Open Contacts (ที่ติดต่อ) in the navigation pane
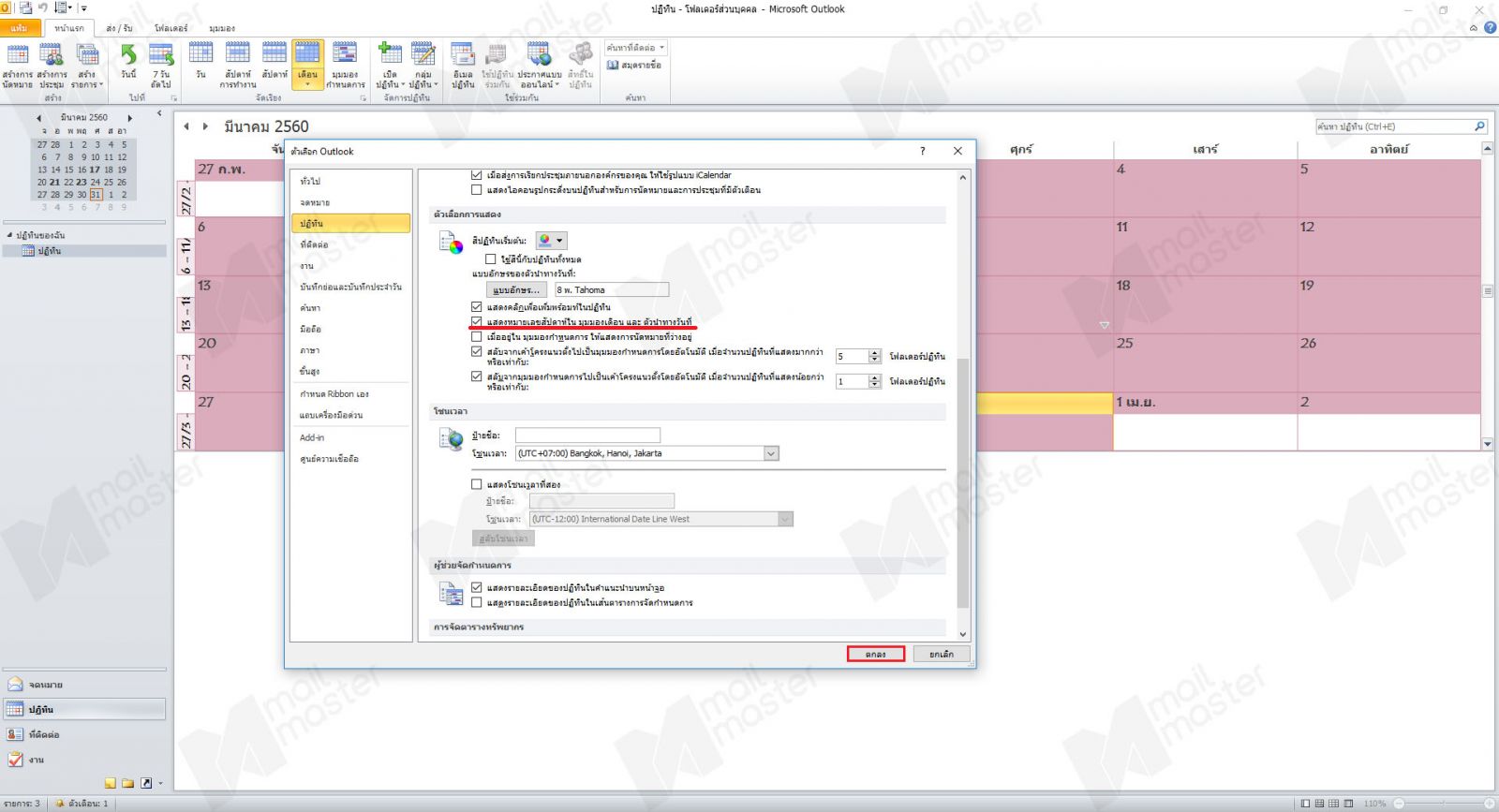The image size is (1499, 812). (x=45, y=735)
